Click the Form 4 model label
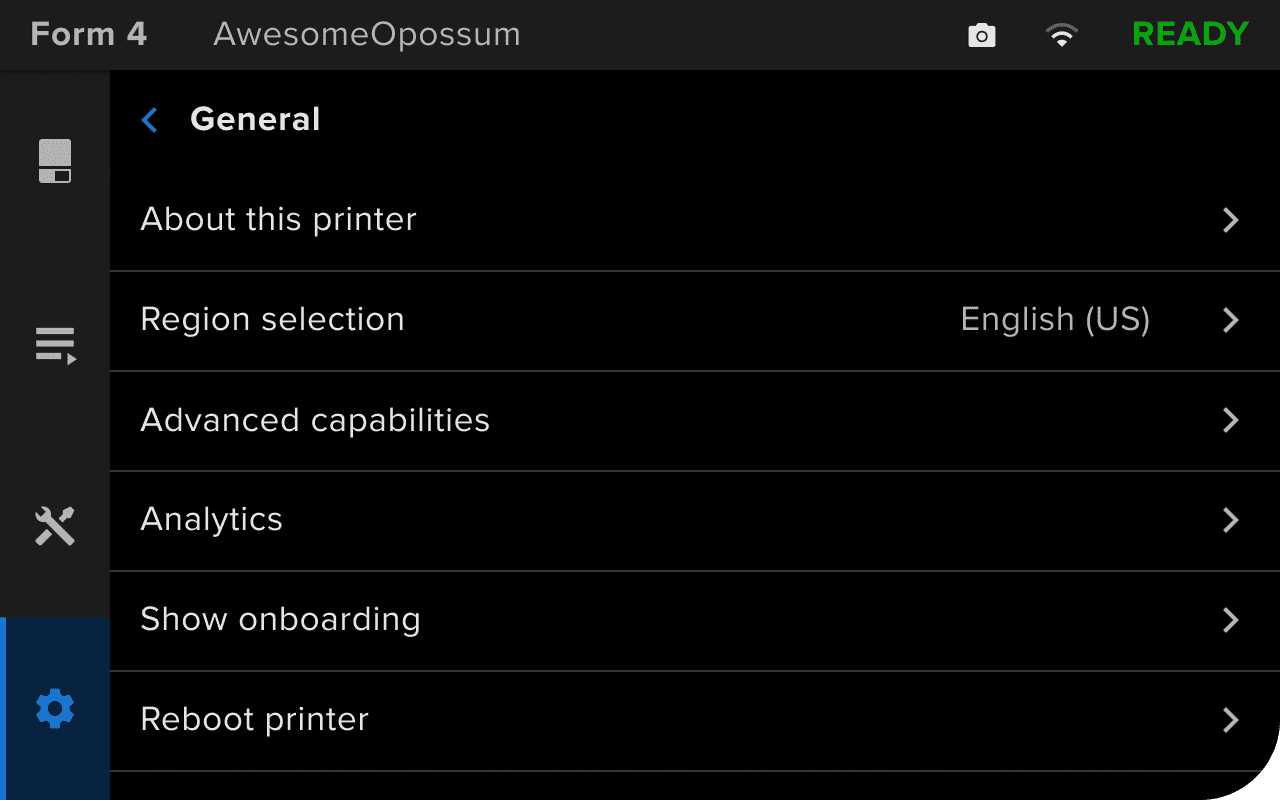 89,34
